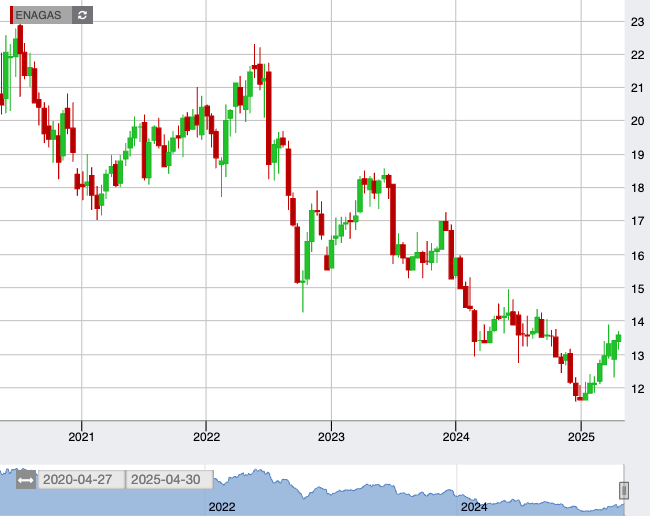This screenshot has width=656, height=521.
Task: Click the navigator area chart near 2022
Action: coord(222,507)
